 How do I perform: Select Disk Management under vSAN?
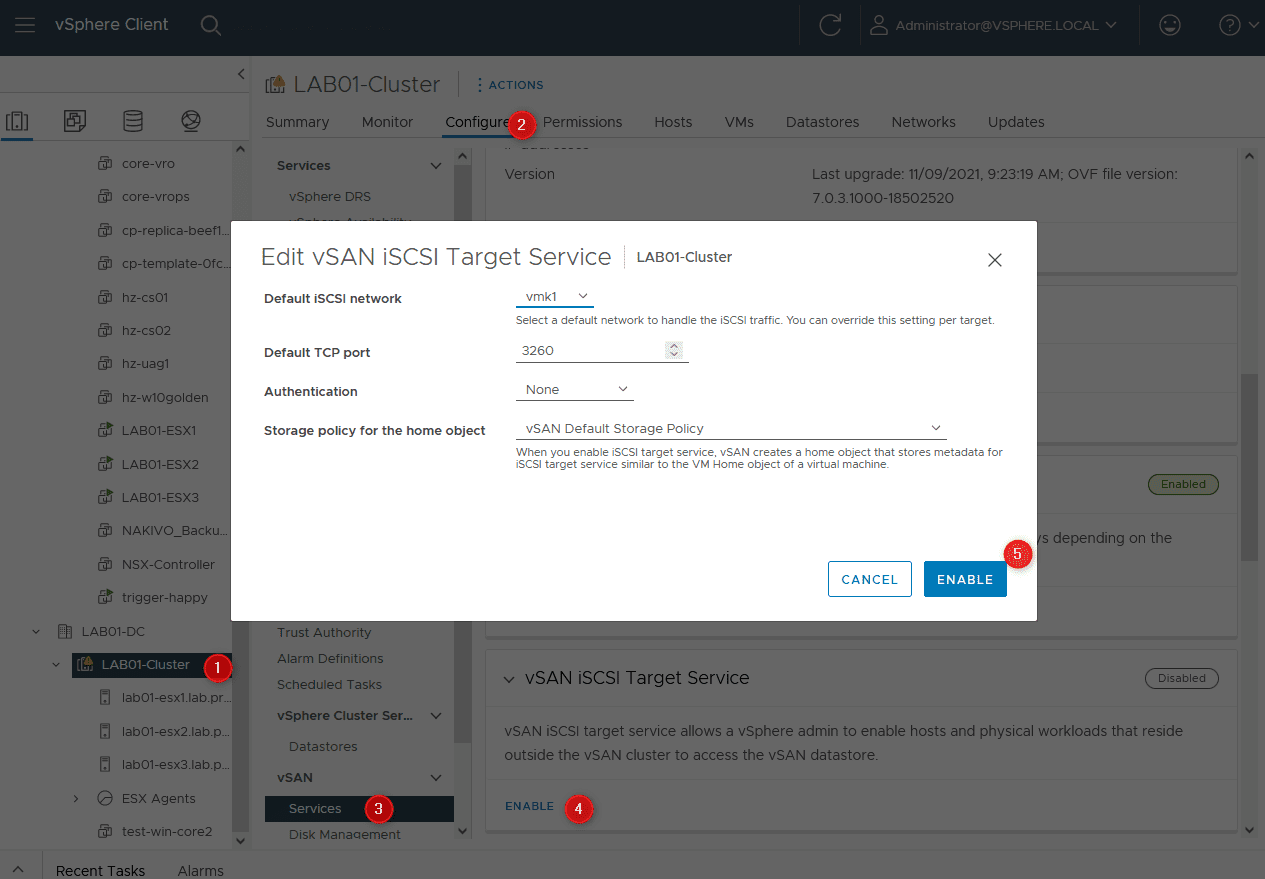(345, 834)
